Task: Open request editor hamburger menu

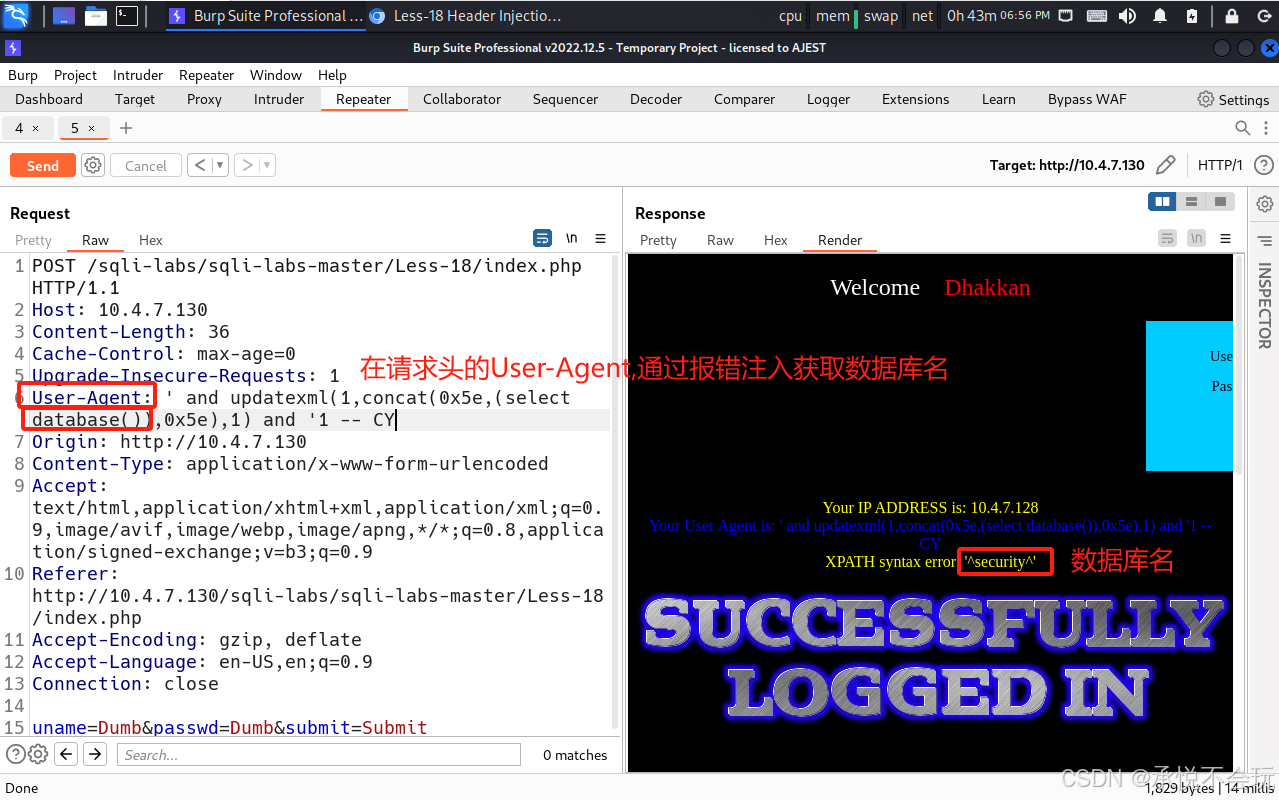Action: (601, 238)
